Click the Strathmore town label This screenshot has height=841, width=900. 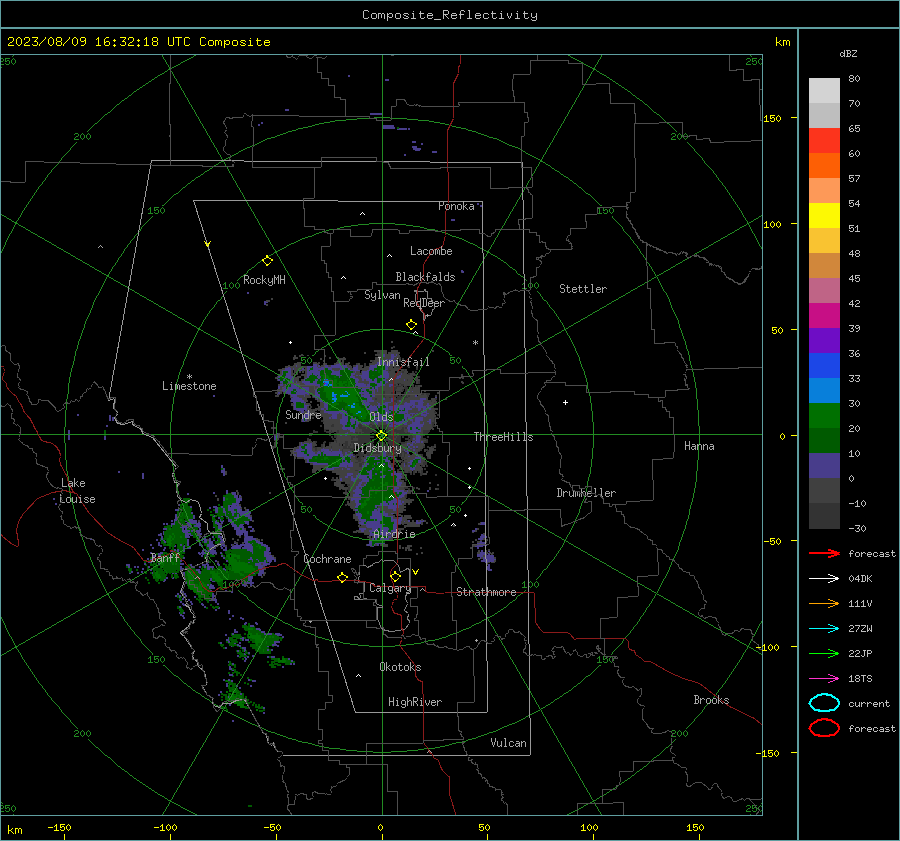(x=486, y=592)
